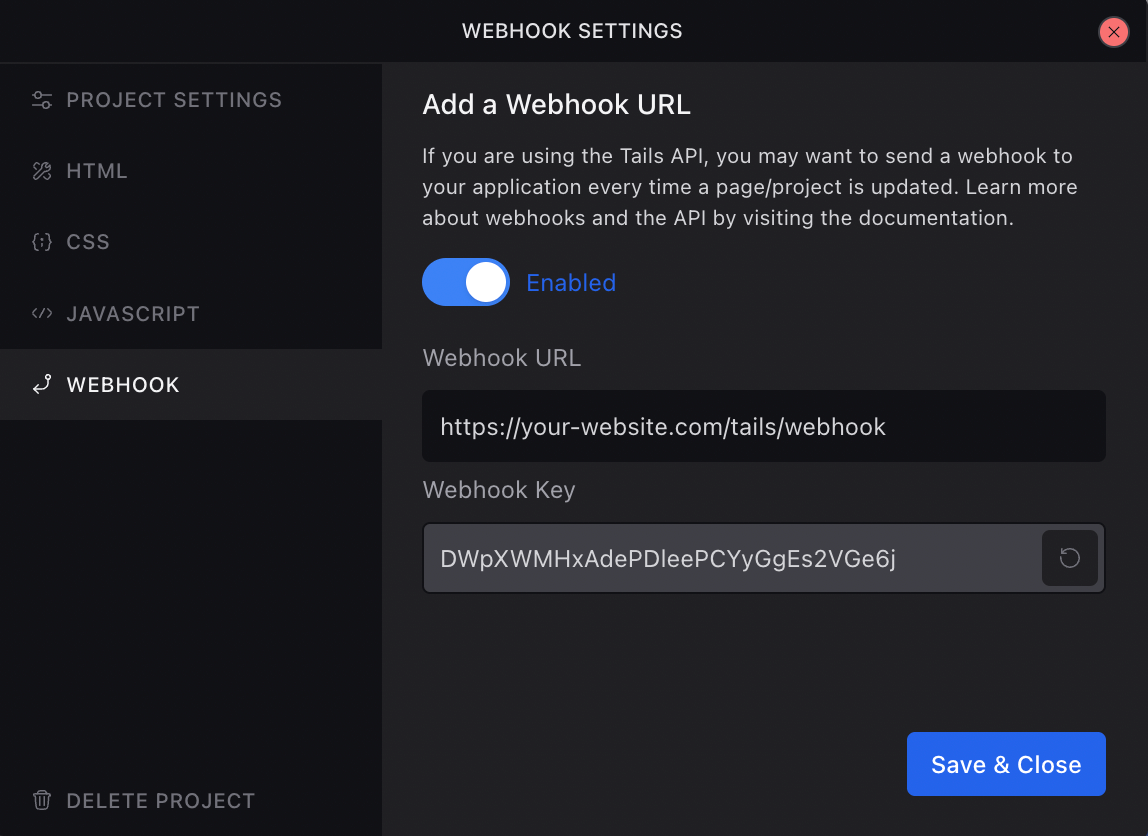1148x836 pixels.
Task: Click inside the Webhook Key field
Action: (x=730, y=558)
